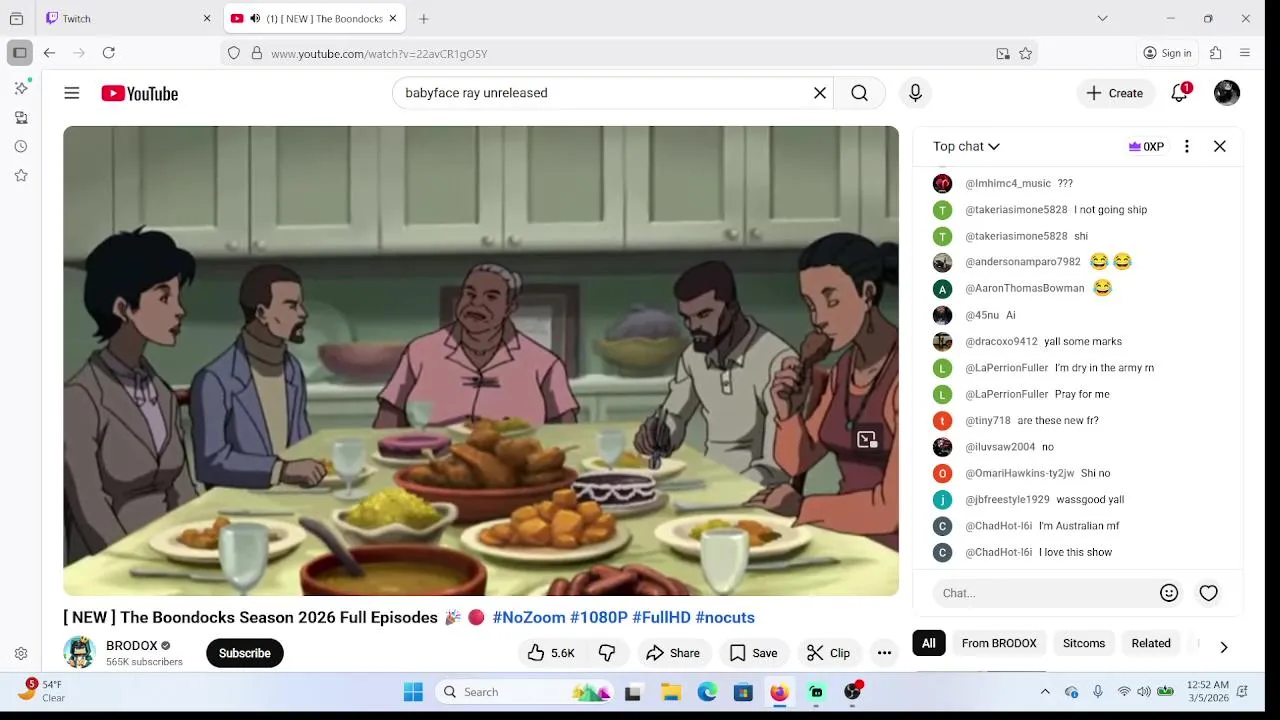The image size is (1280, 720).
Task: Open tracking protection shield icon
Action: point(234,53)
